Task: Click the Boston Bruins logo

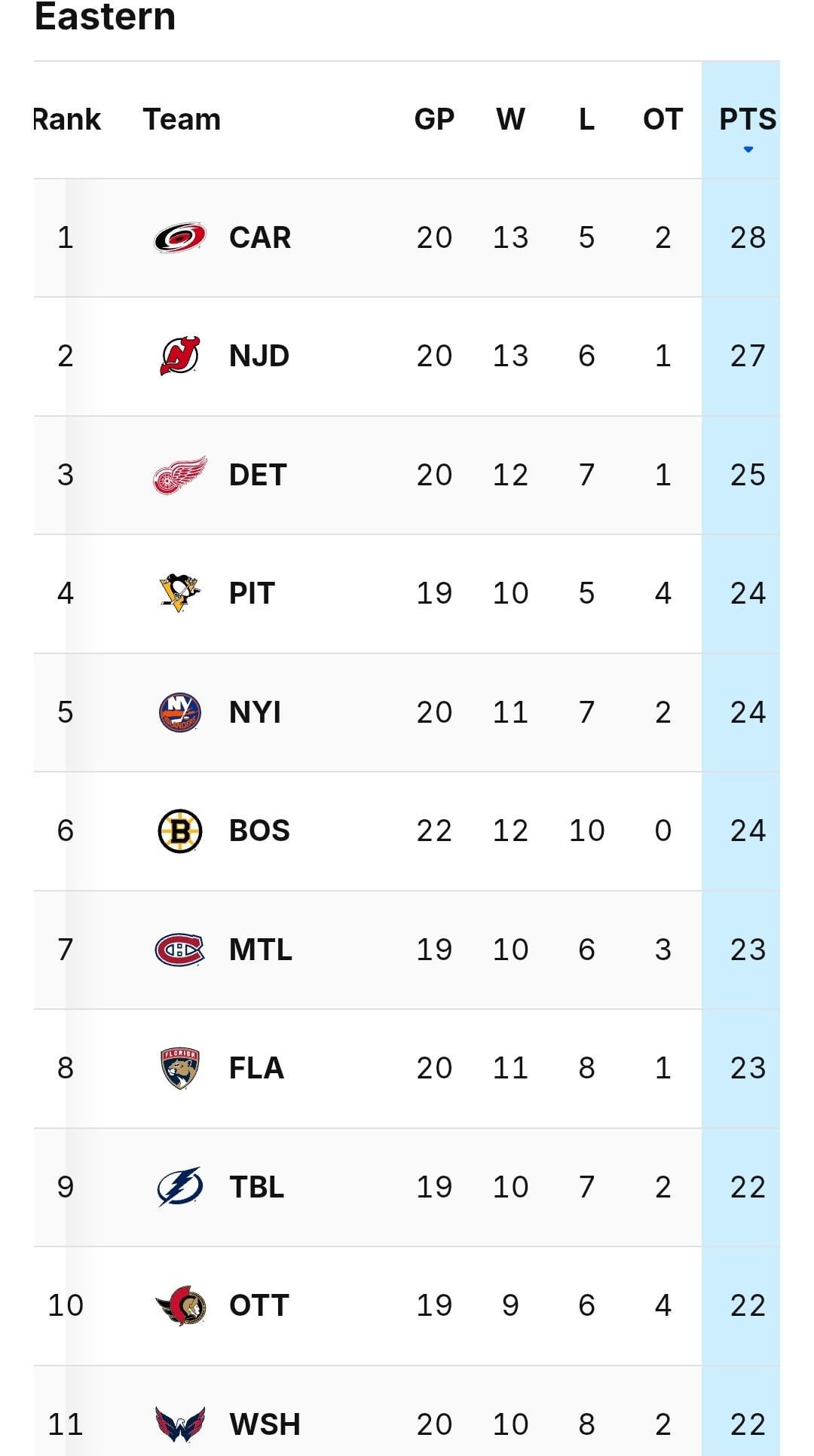Action: (180, 830)
